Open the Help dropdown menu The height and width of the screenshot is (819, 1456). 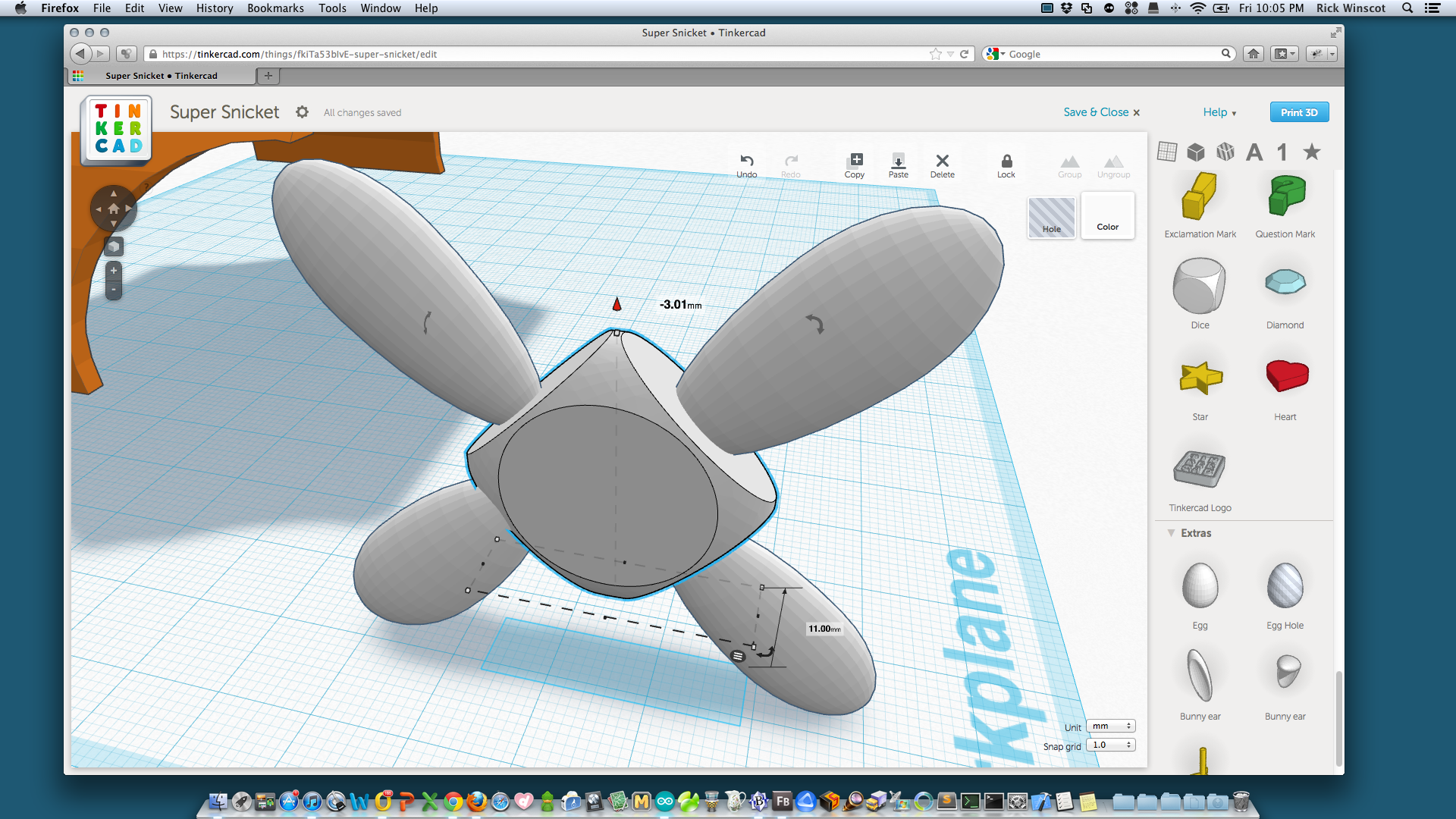click(1219, 112)
